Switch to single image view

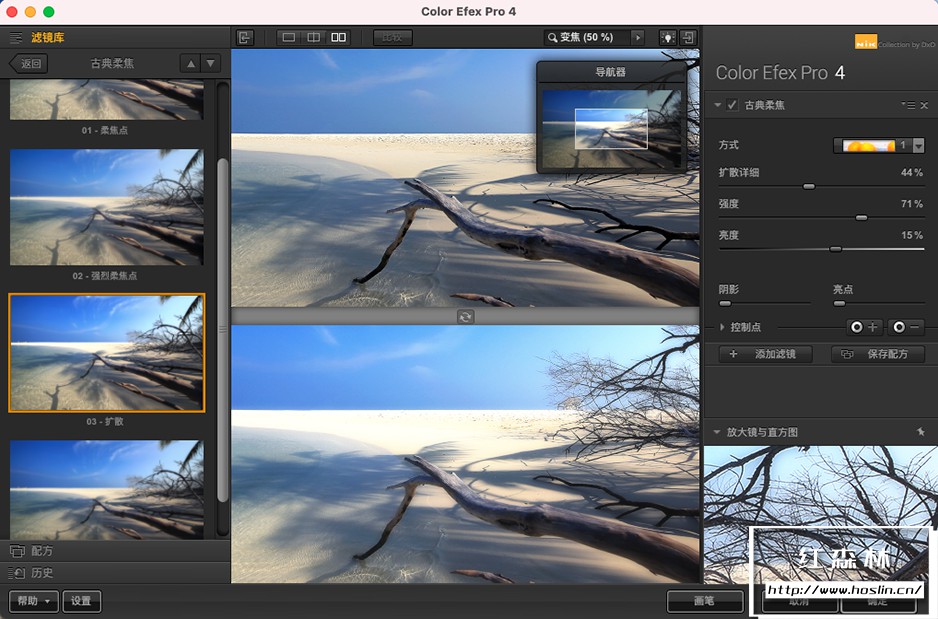pyautogui.click(x=289, y=38)
